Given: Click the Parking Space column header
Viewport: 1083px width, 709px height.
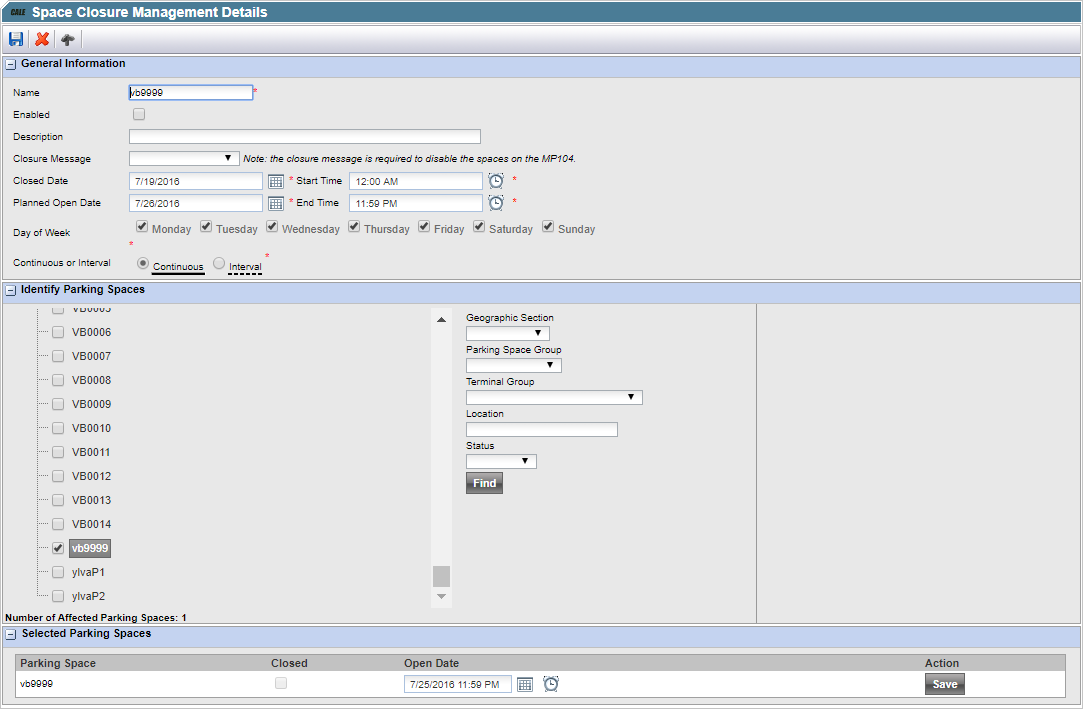Looking at the screenshot, I should tap(58, 663).
